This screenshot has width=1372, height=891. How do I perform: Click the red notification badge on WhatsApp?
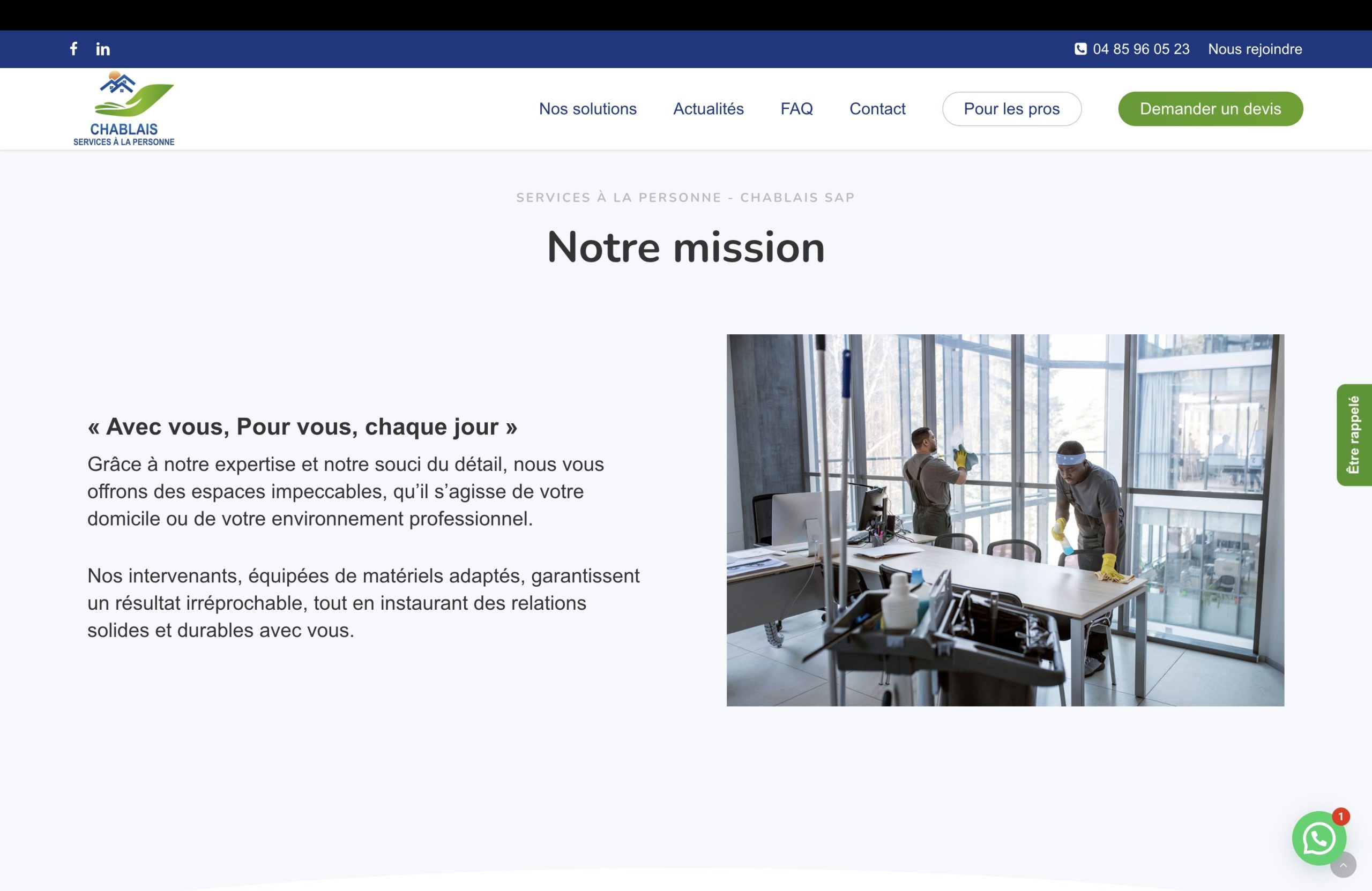click(1340, 817)
